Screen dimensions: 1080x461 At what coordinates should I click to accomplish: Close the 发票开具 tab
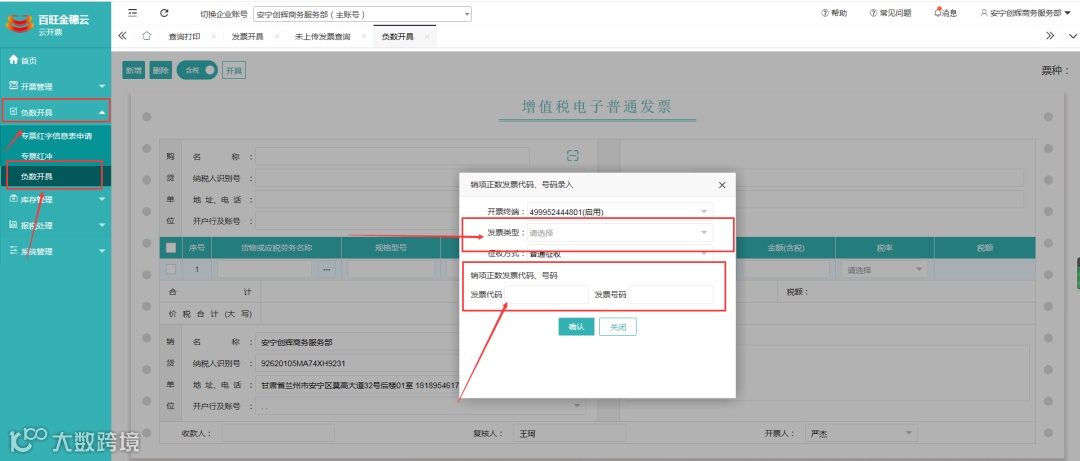(x=277, y=37)
